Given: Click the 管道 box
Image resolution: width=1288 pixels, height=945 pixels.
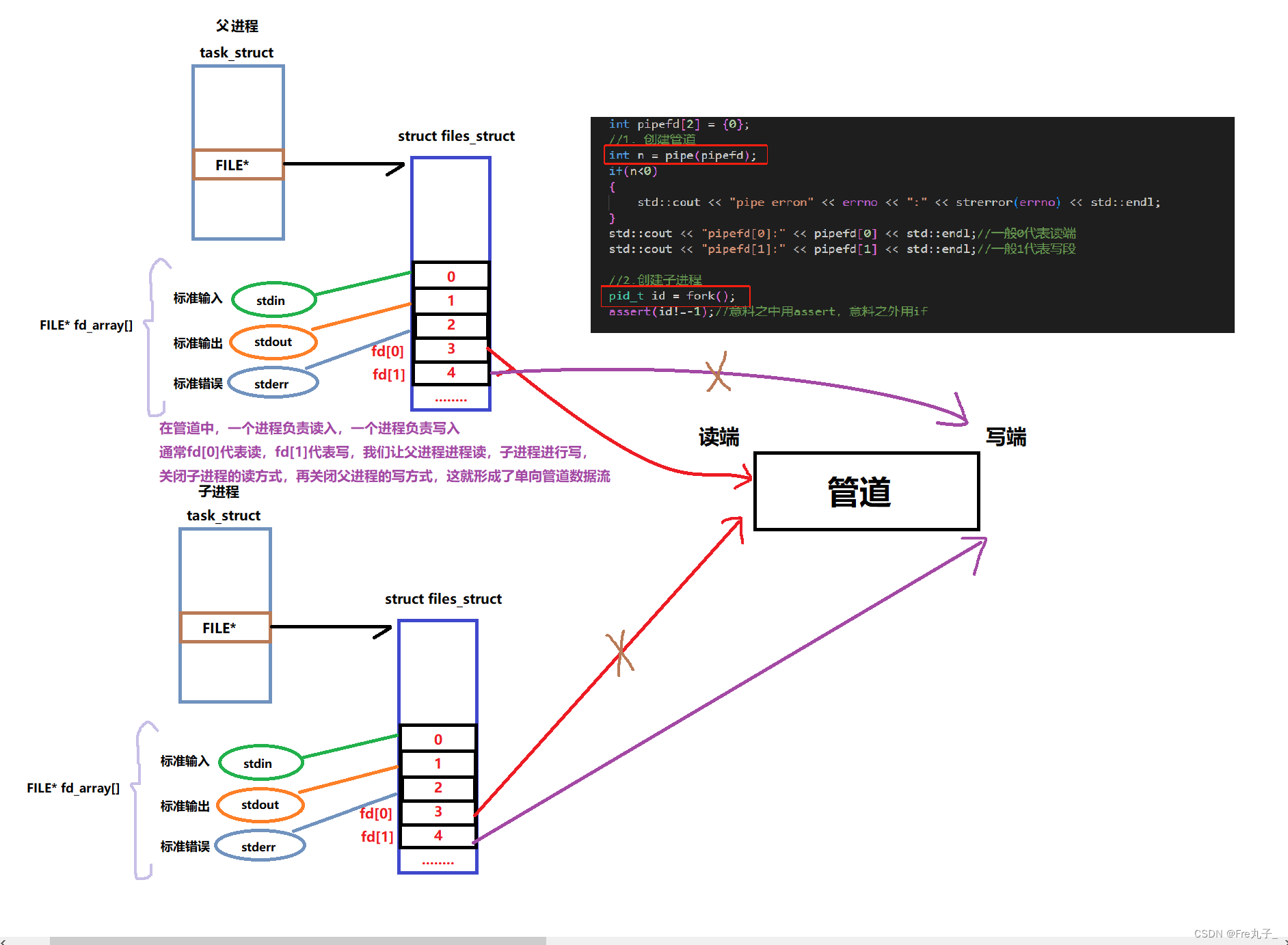Looking at the screenshot, I should point(867,491).
